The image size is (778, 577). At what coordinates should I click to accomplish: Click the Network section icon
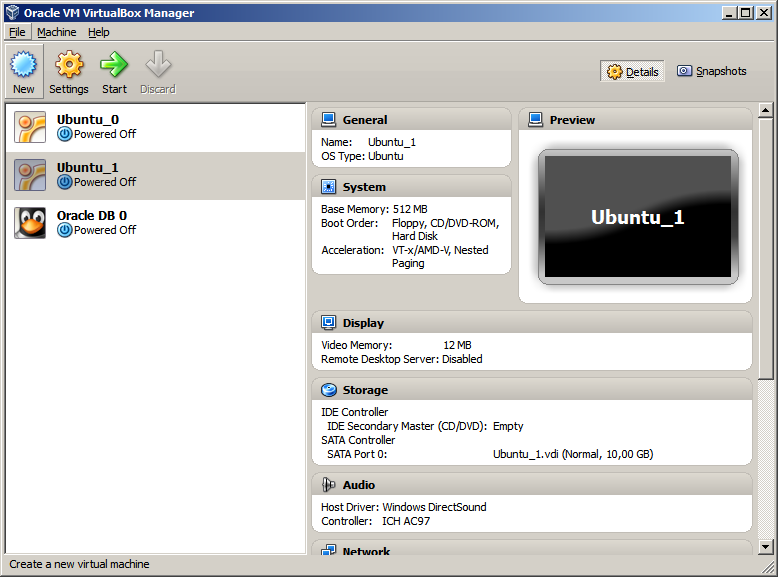tap(328, 550)
